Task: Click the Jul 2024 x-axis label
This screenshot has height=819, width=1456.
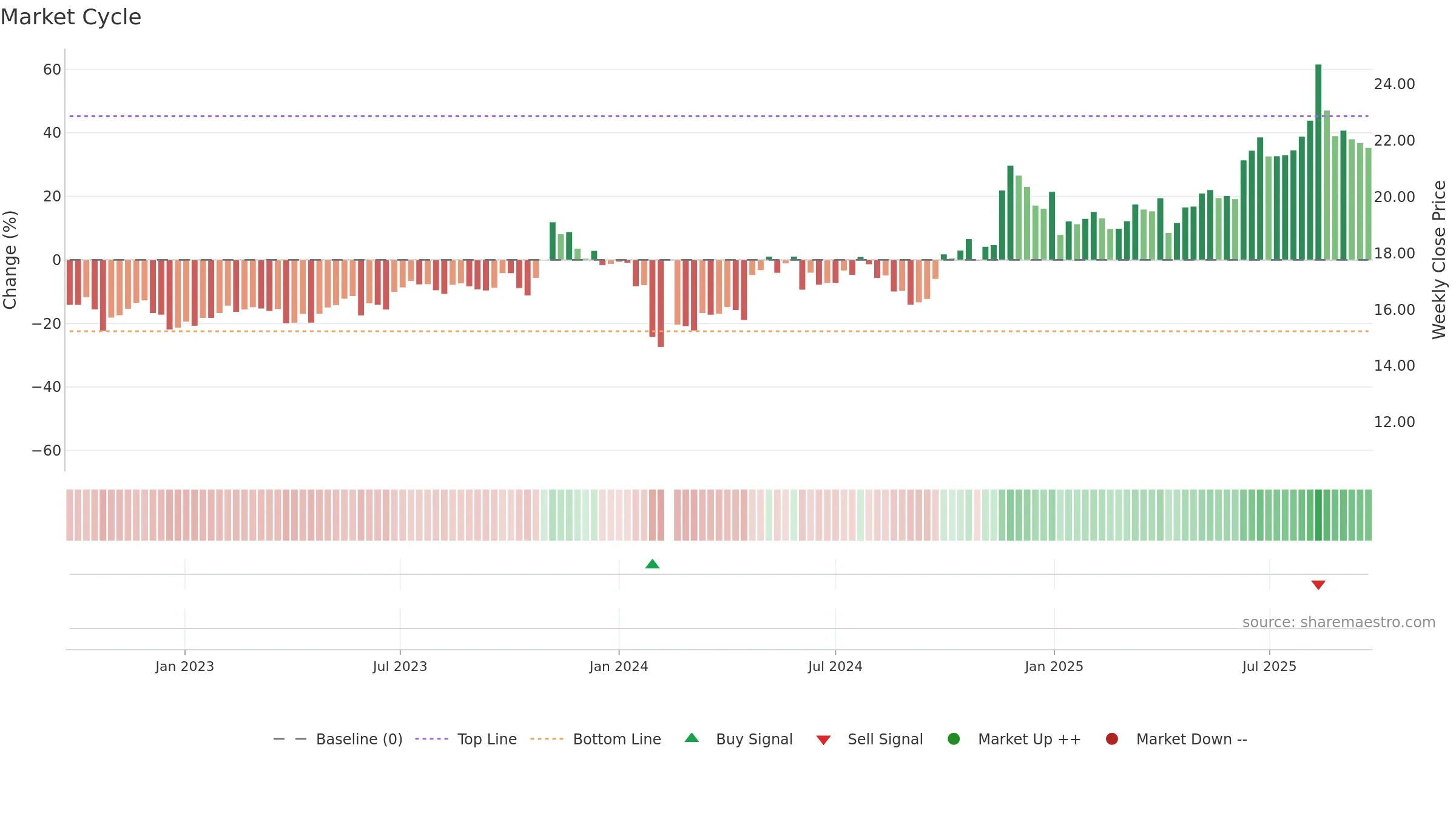Action: [x=835, y=667]
